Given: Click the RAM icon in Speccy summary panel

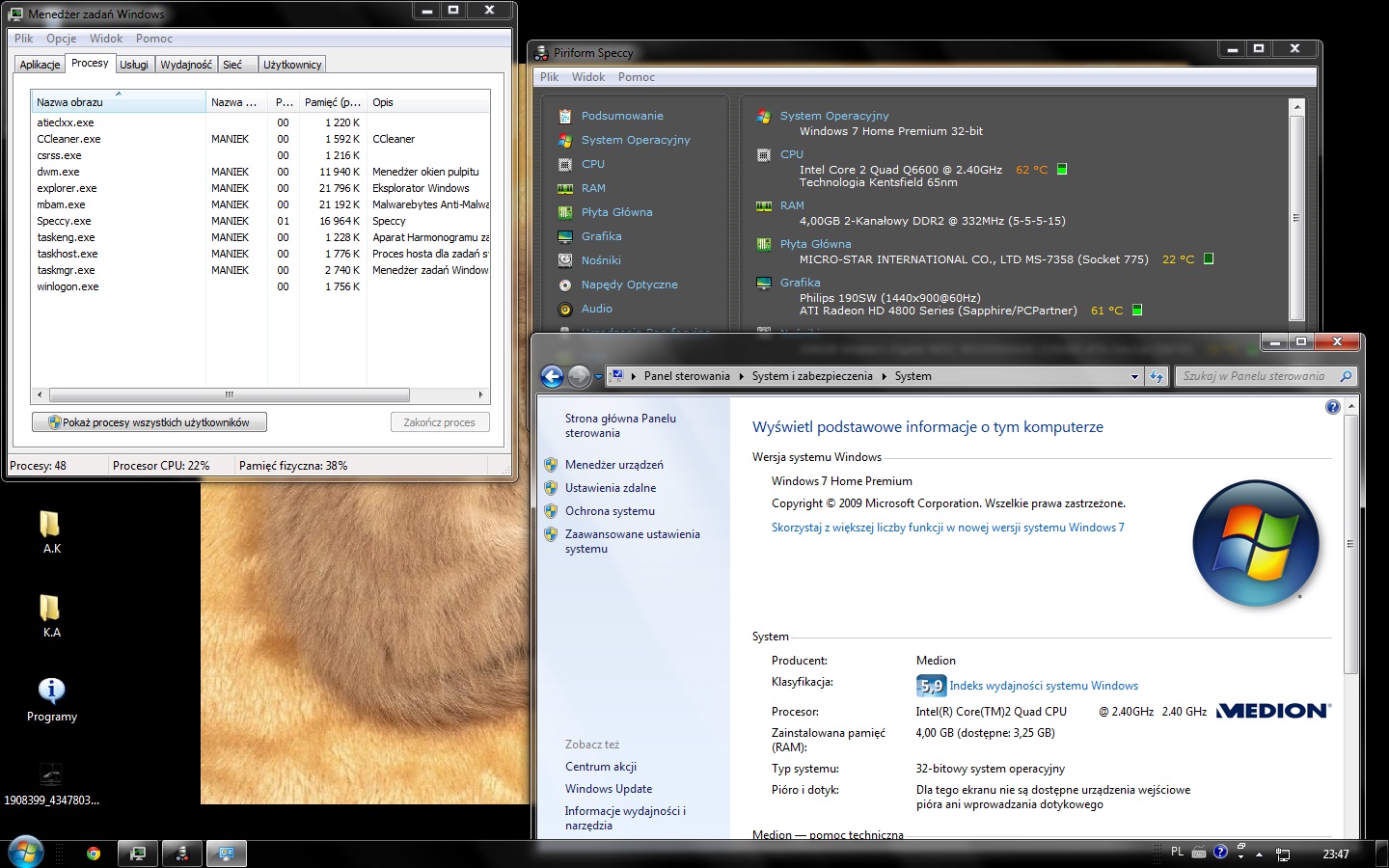Looking at the screenshot, I should click(x=764, y=205).
